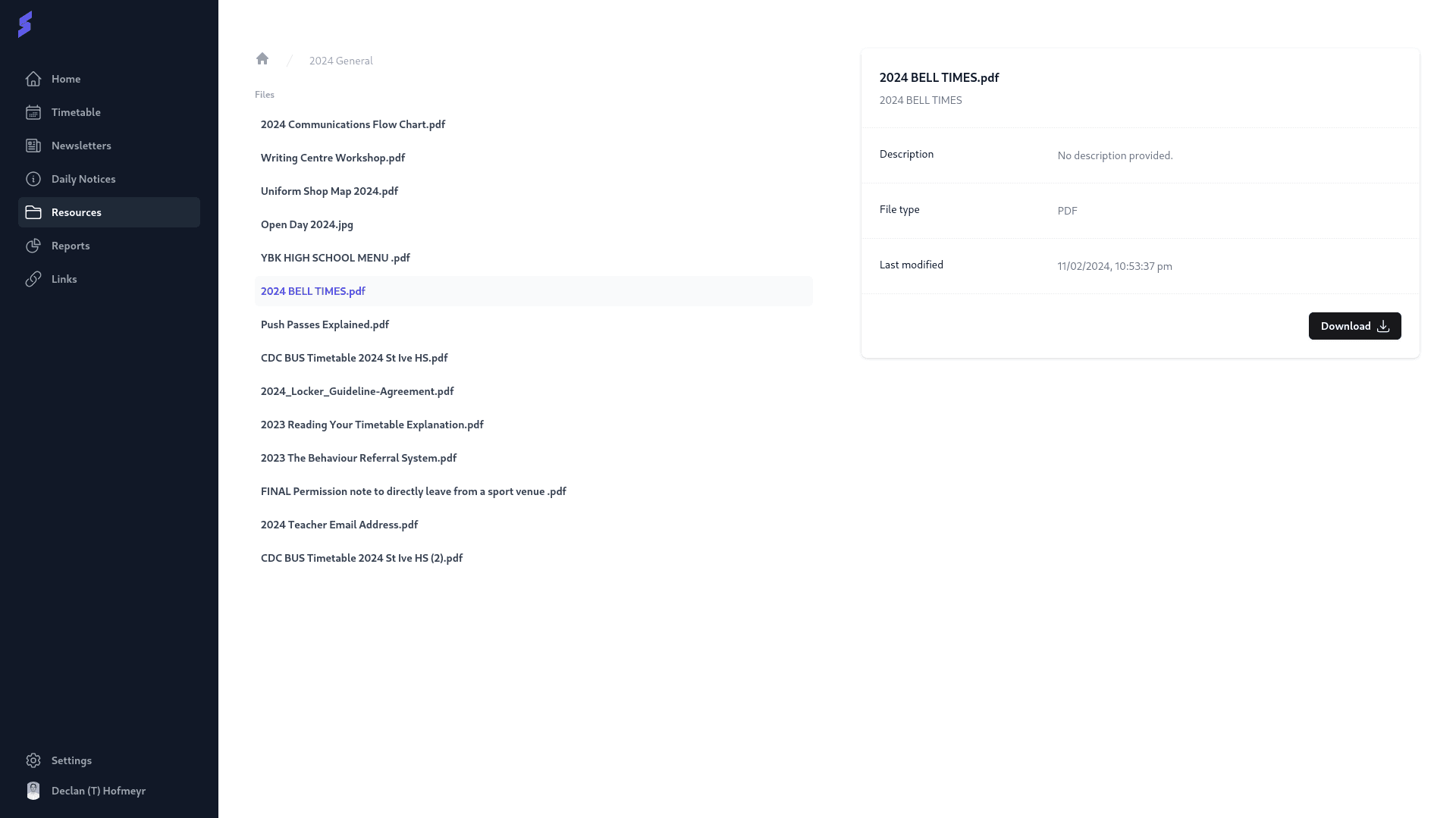Click the Reports pie chart icon
The image size is (1456, 818).
coord(33,246)
